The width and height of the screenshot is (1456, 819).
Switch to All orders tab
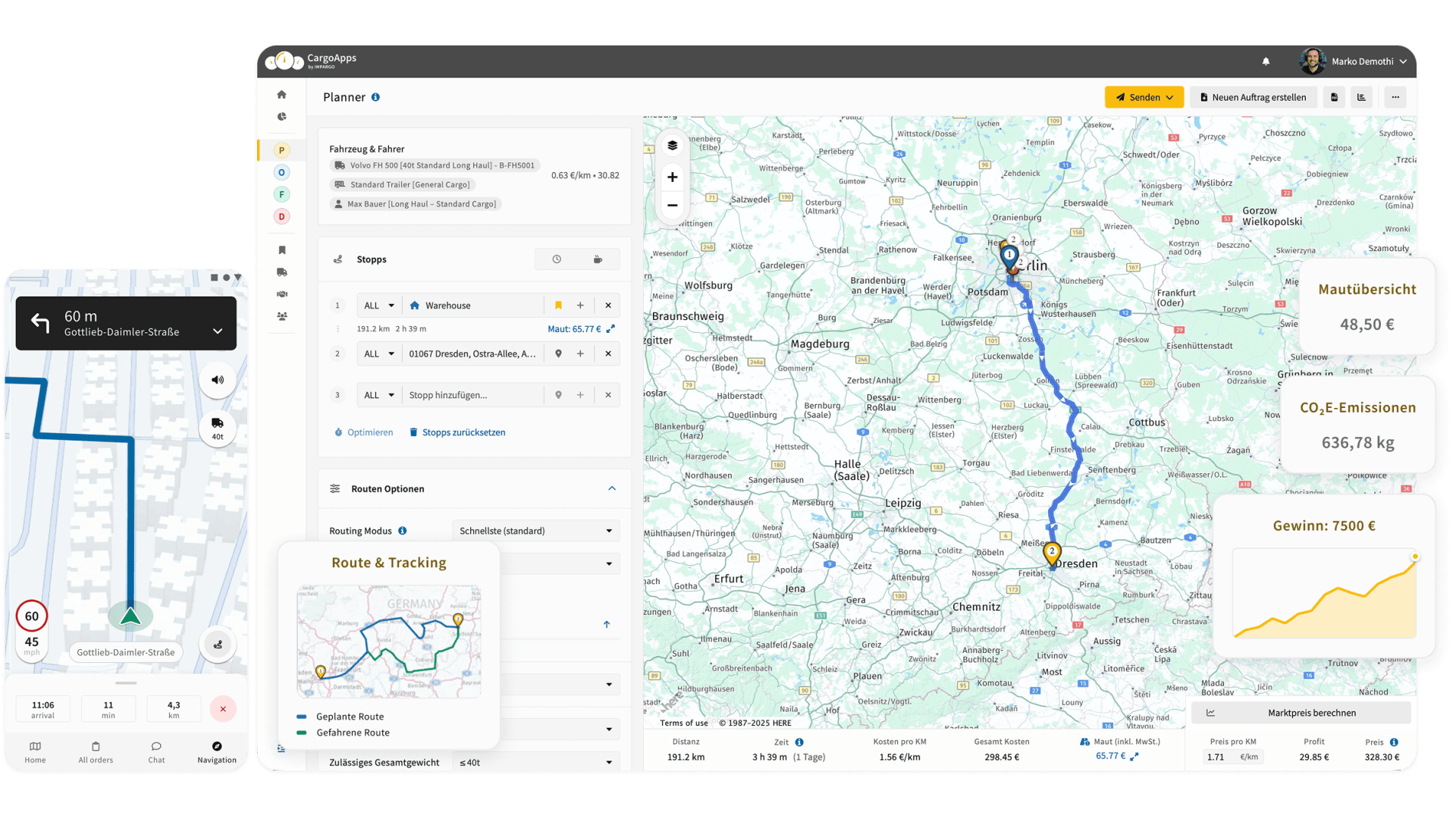[96, 752]
